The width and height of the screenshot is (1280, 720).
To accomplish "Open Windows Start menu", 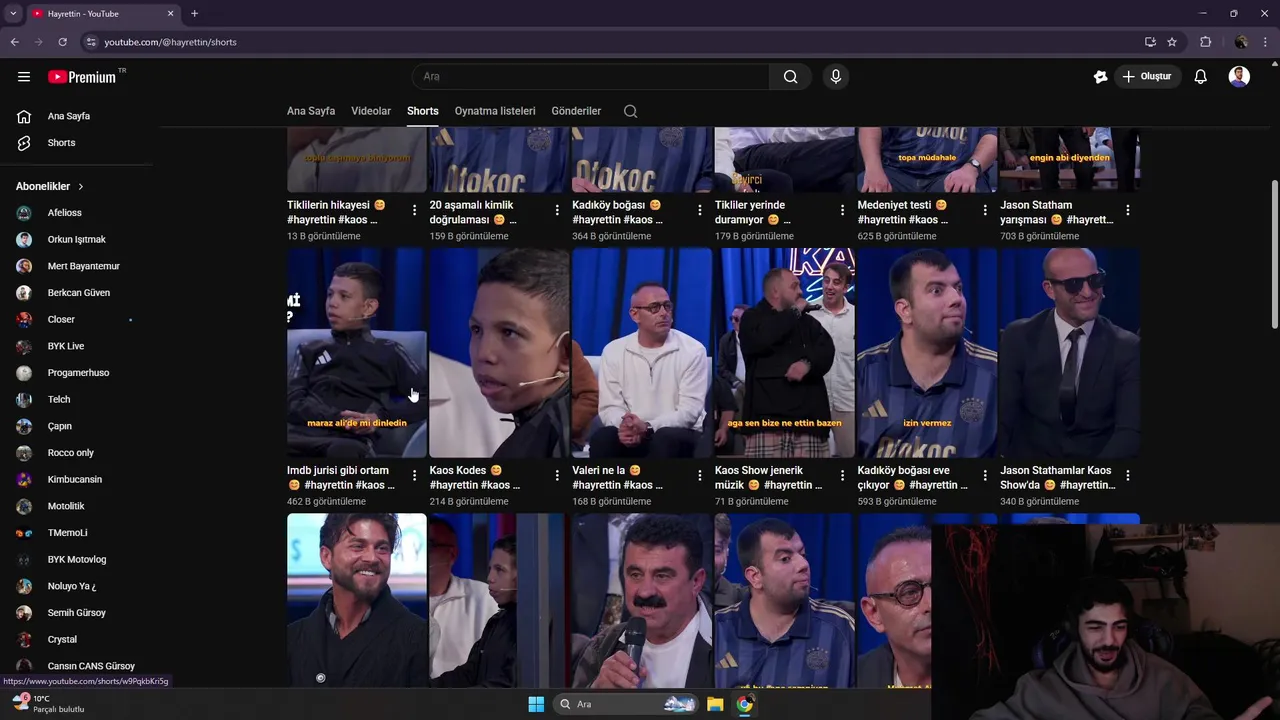I will tap(536, 704).
